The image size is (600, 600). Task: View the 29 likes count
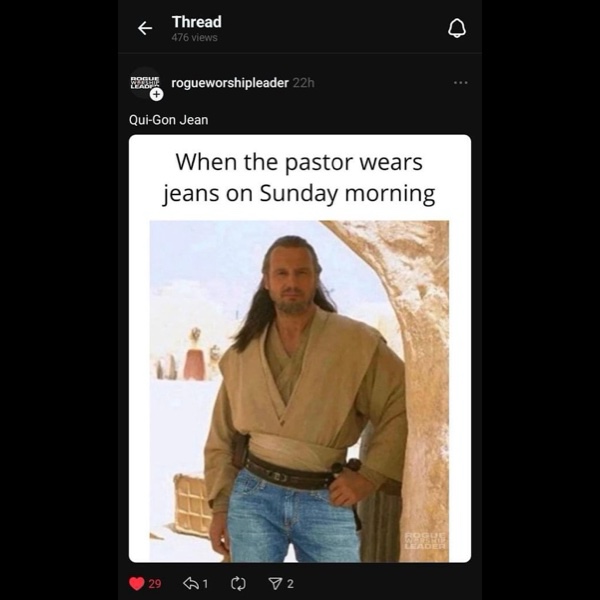pyautogui.click(x=155, y=584)
